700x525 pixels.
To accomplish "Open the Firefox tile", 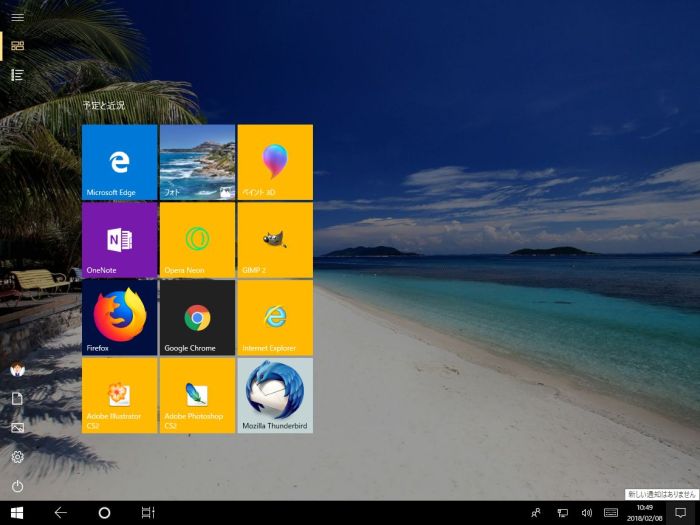I will [119, 317].
